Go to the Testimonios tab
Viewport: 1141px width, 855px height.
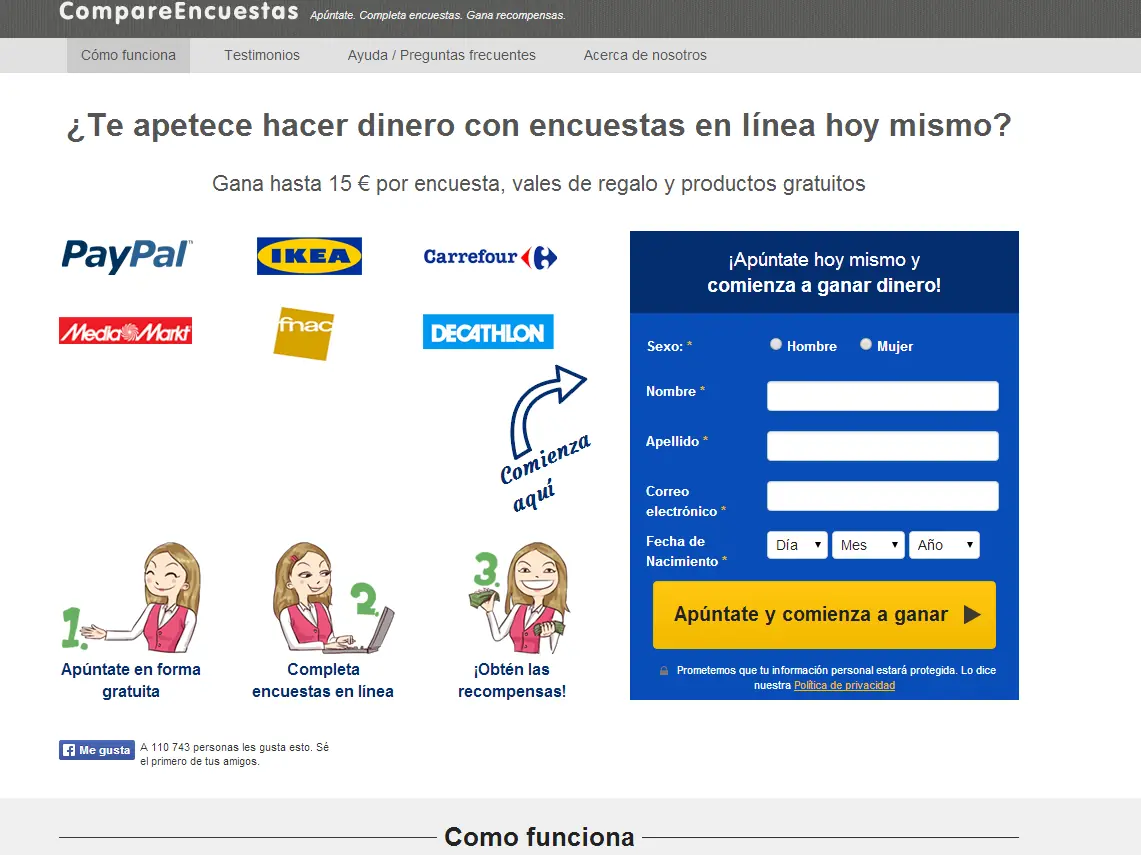pos(262,55)
